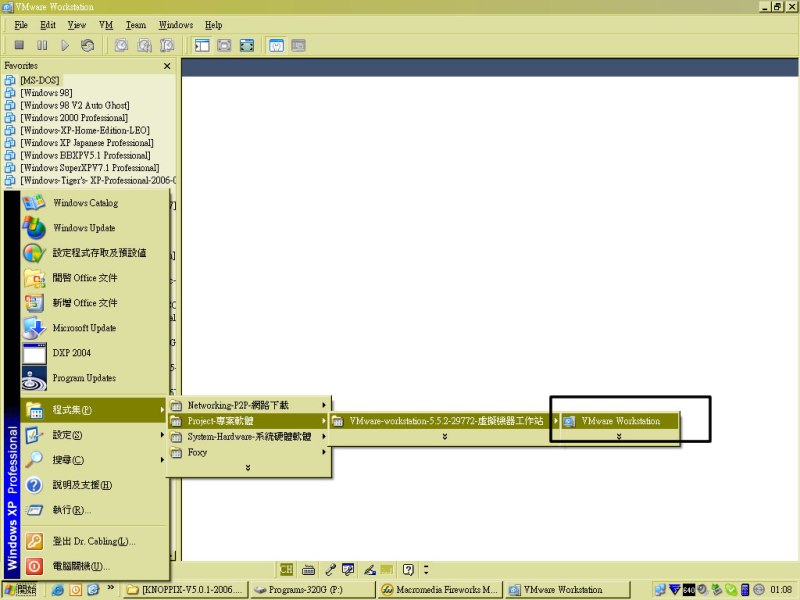Expand Foxy program folder
This screenshot has width=800, height=600.
[249, 453]
